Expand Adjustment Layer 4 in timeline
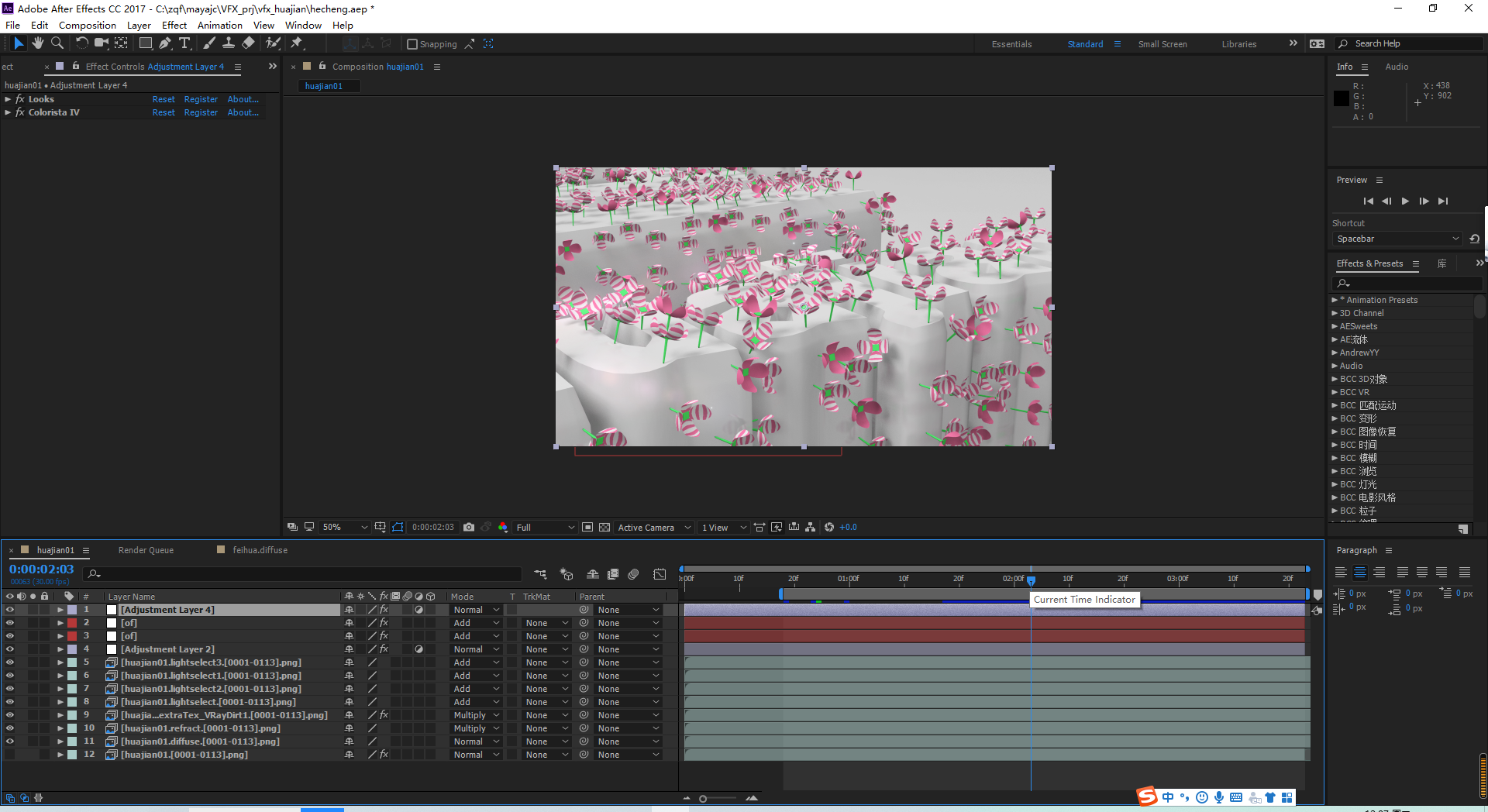 click(60, 610)
